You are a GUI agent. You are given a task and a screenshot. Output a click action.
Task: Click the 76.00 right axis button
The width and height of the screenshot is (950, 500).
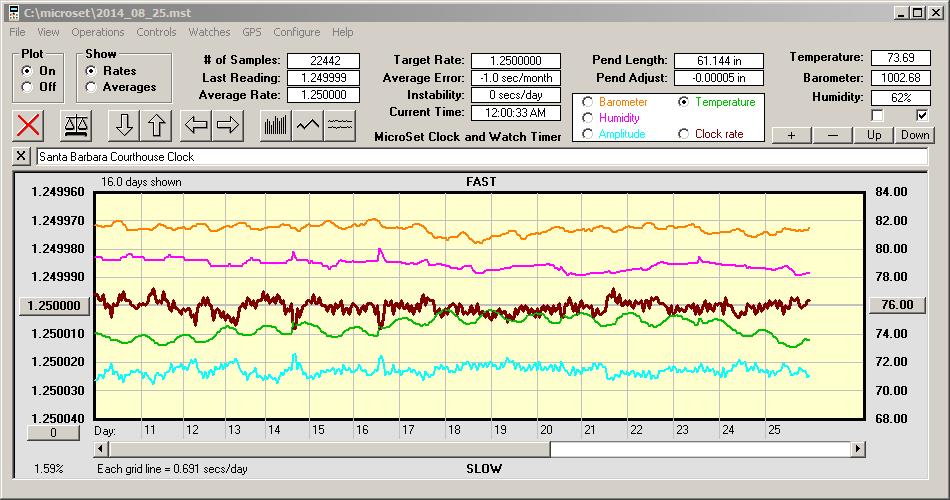[x=897, y=305]
